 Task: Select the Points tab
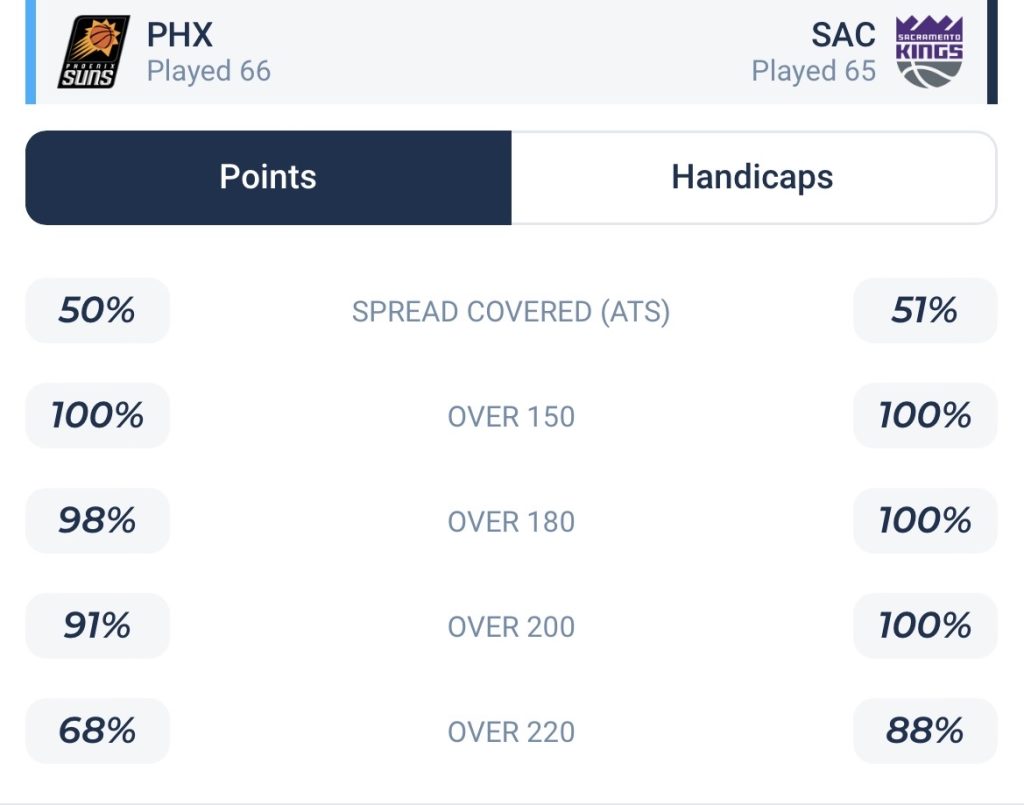click(268, 178)
